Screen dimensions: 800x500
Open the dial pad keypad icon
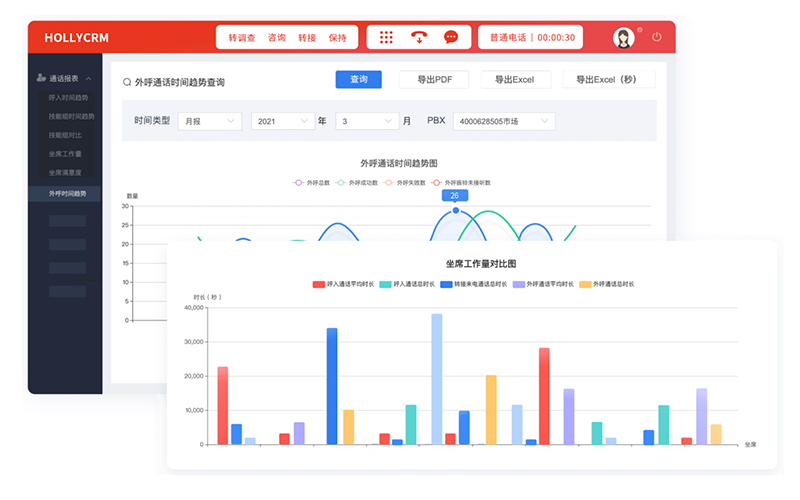click(386, 37)
